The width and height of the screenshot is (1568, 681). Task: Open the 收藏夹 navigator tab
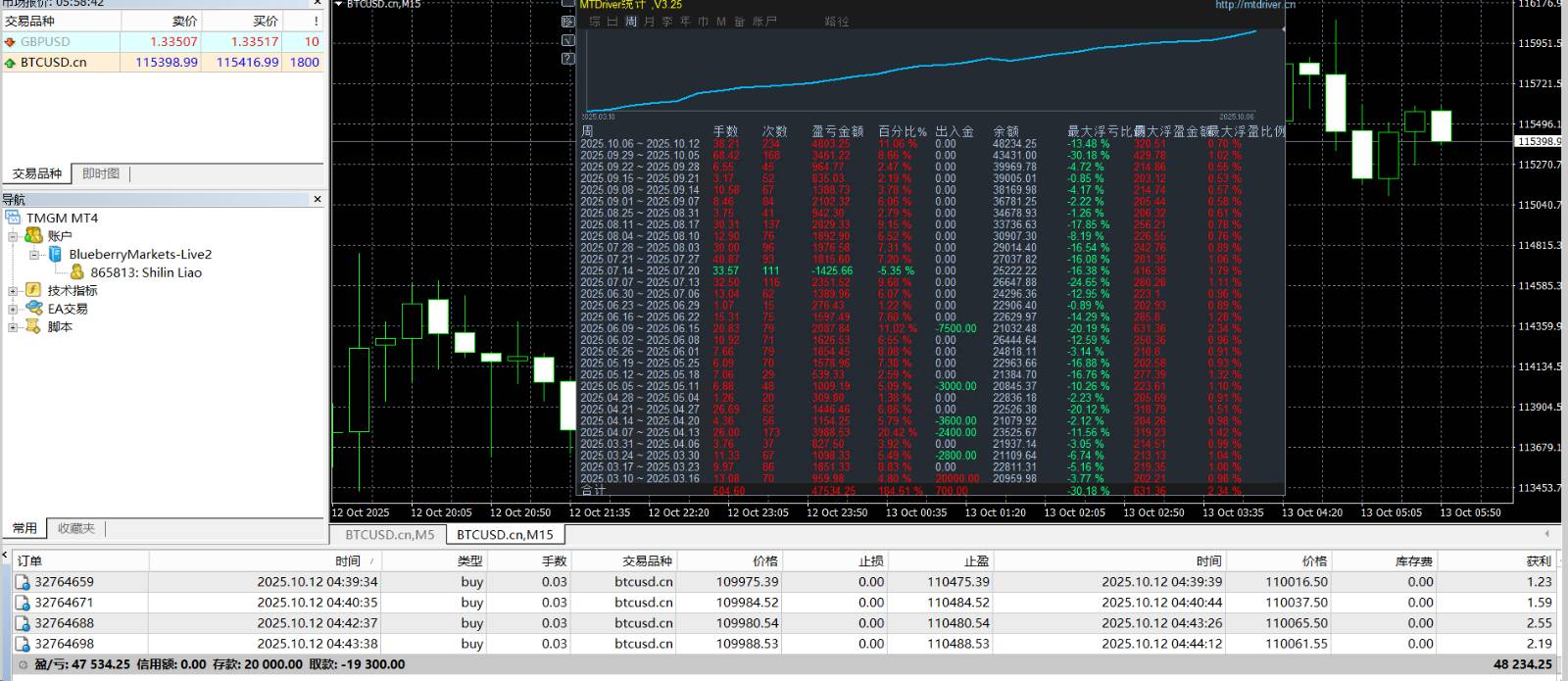pyautogui.click(x=75, y=528)
